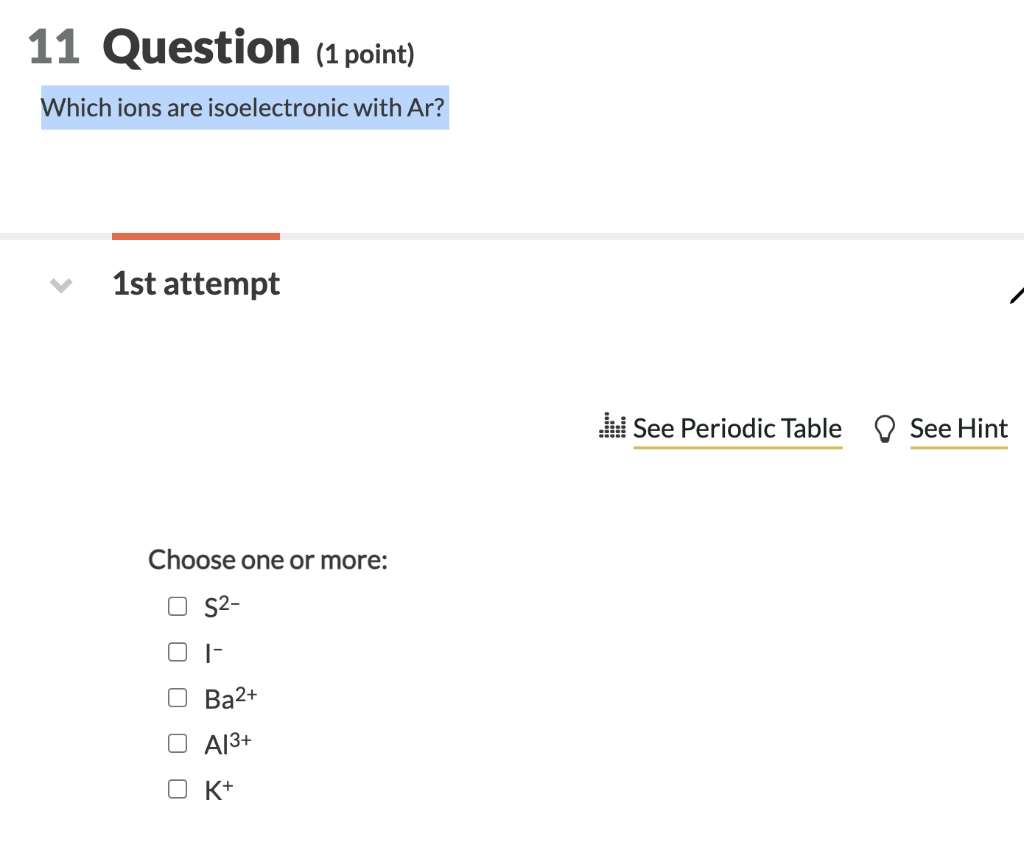This screenshot has height=856, width=1024.
Task: Select the K+ option label text
Action: coord(217,788)
